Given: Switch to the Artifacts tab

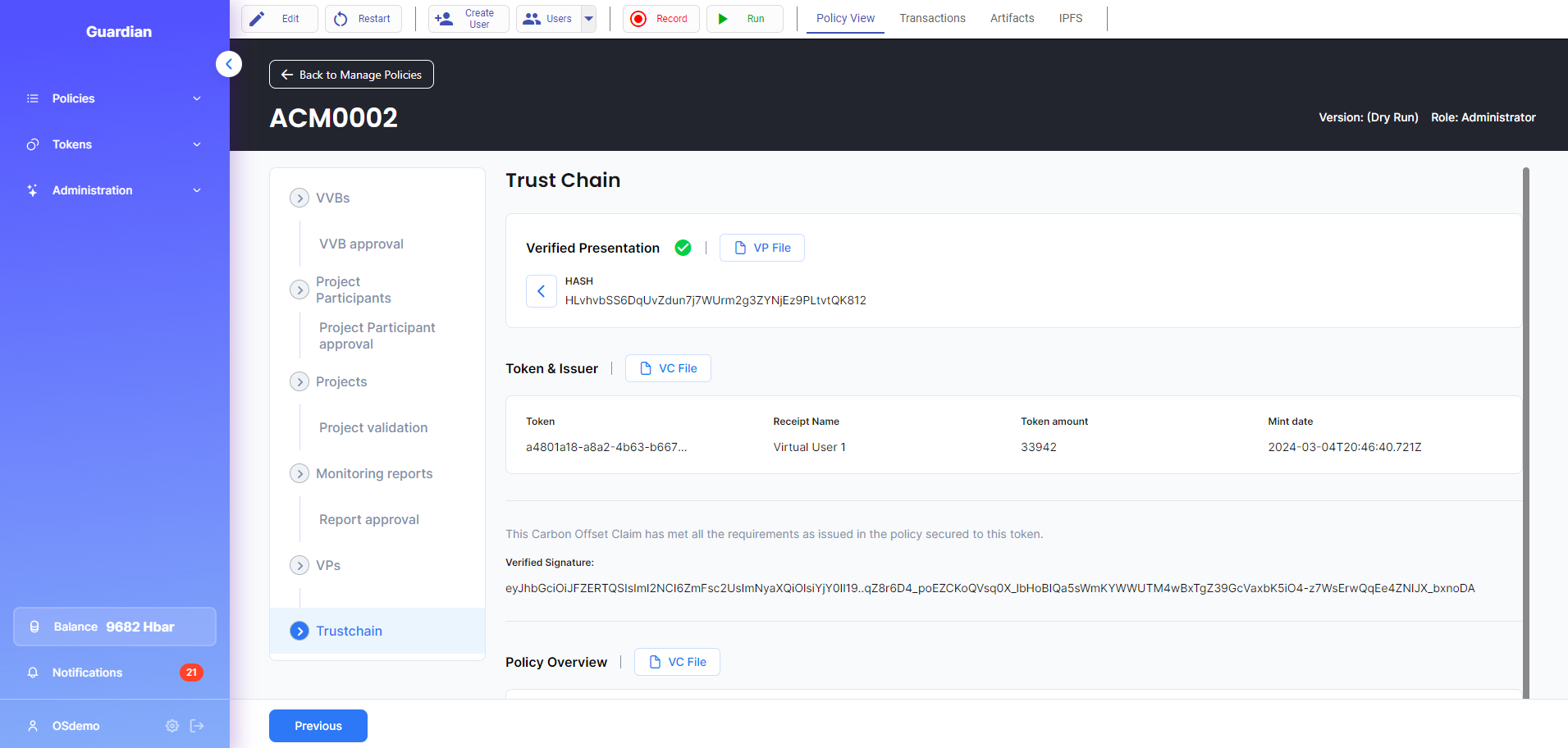Looking at the screenshot, I should pyautogui.click(x=1012, y=18).
